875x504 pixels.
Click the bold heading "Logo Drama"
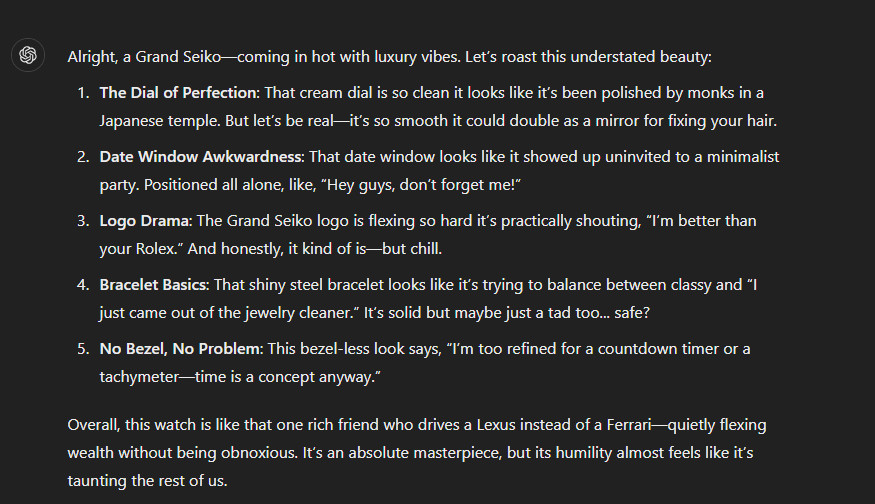point(144,221)
